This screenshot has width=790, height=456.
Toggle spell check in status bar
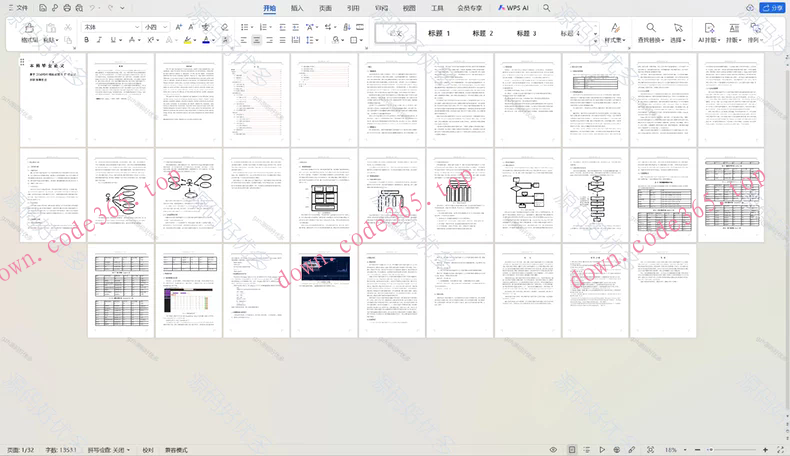tap(108, 450)
